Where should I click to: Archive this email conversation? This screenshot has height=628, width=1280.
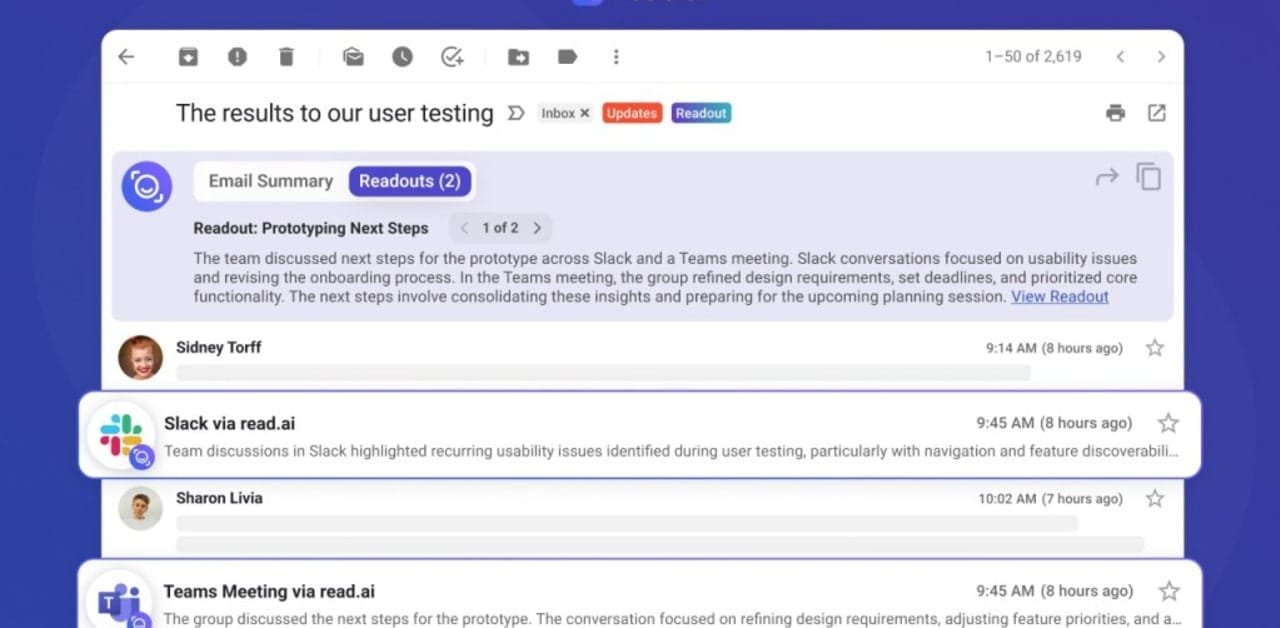tap(188, 57)
